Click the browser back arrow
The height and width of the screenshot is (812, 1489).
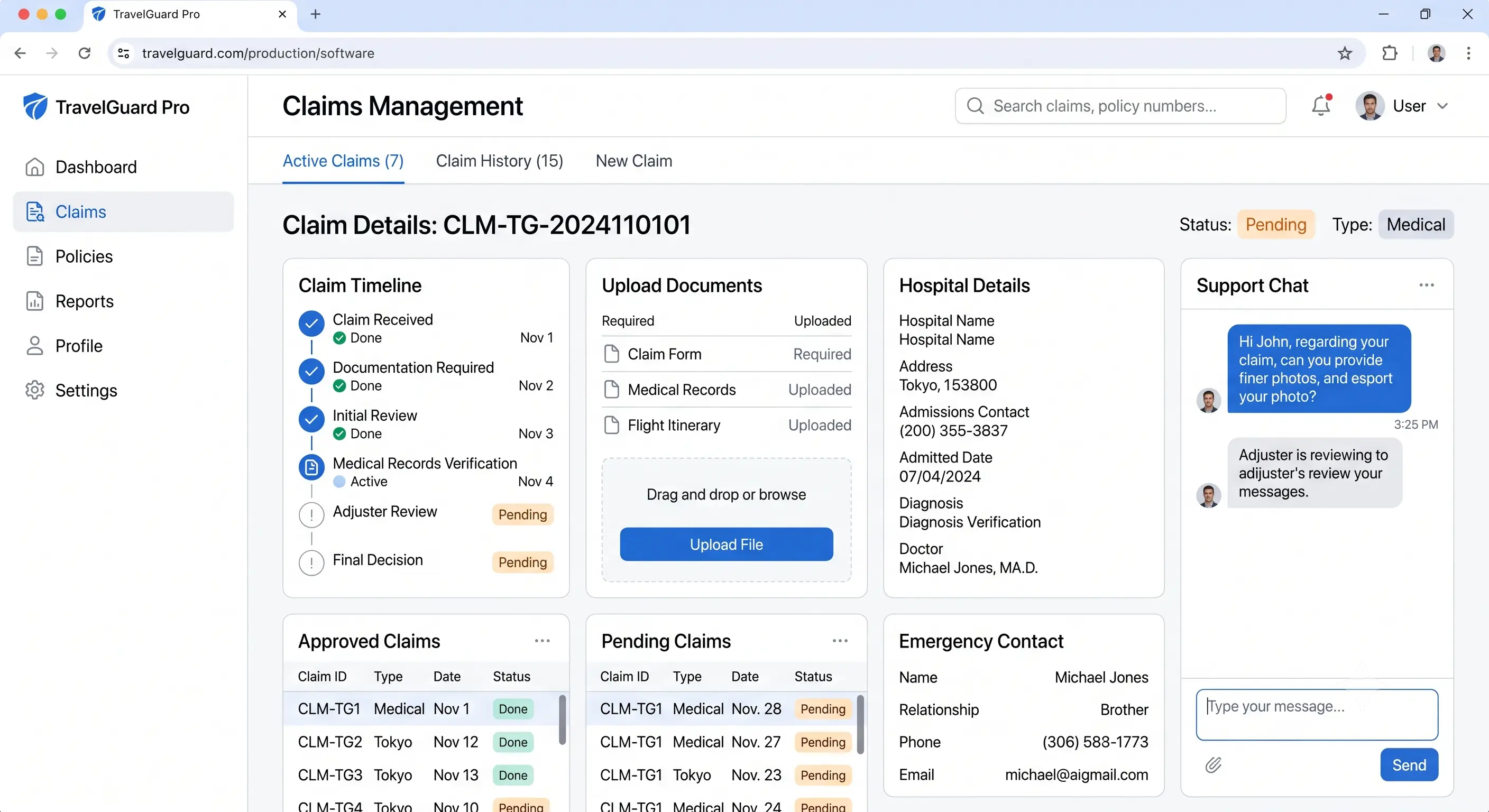[x=20, y=53]
